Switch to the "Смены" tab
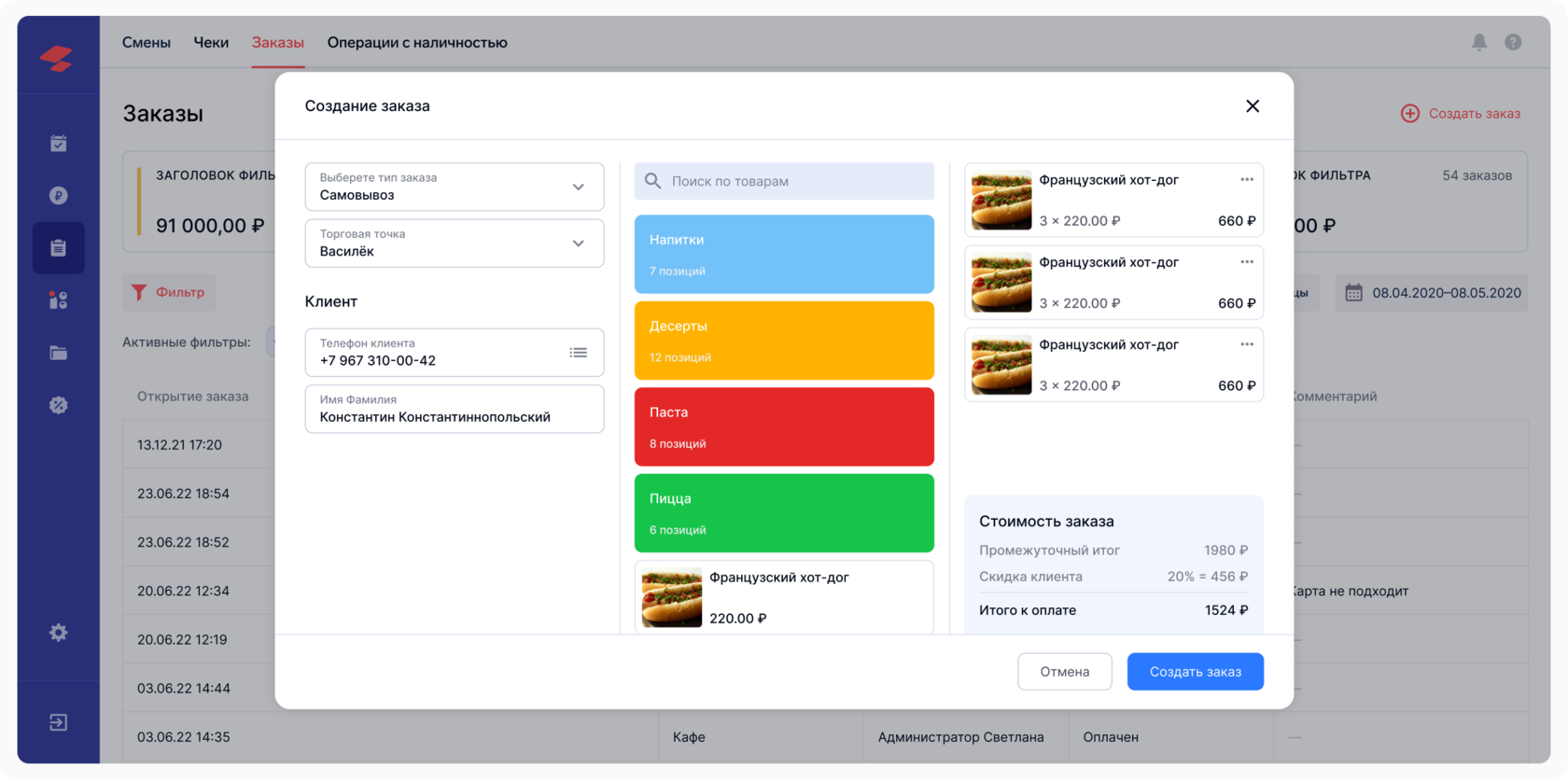Viewport: 1568px width, 780px height. pos(147,42)
